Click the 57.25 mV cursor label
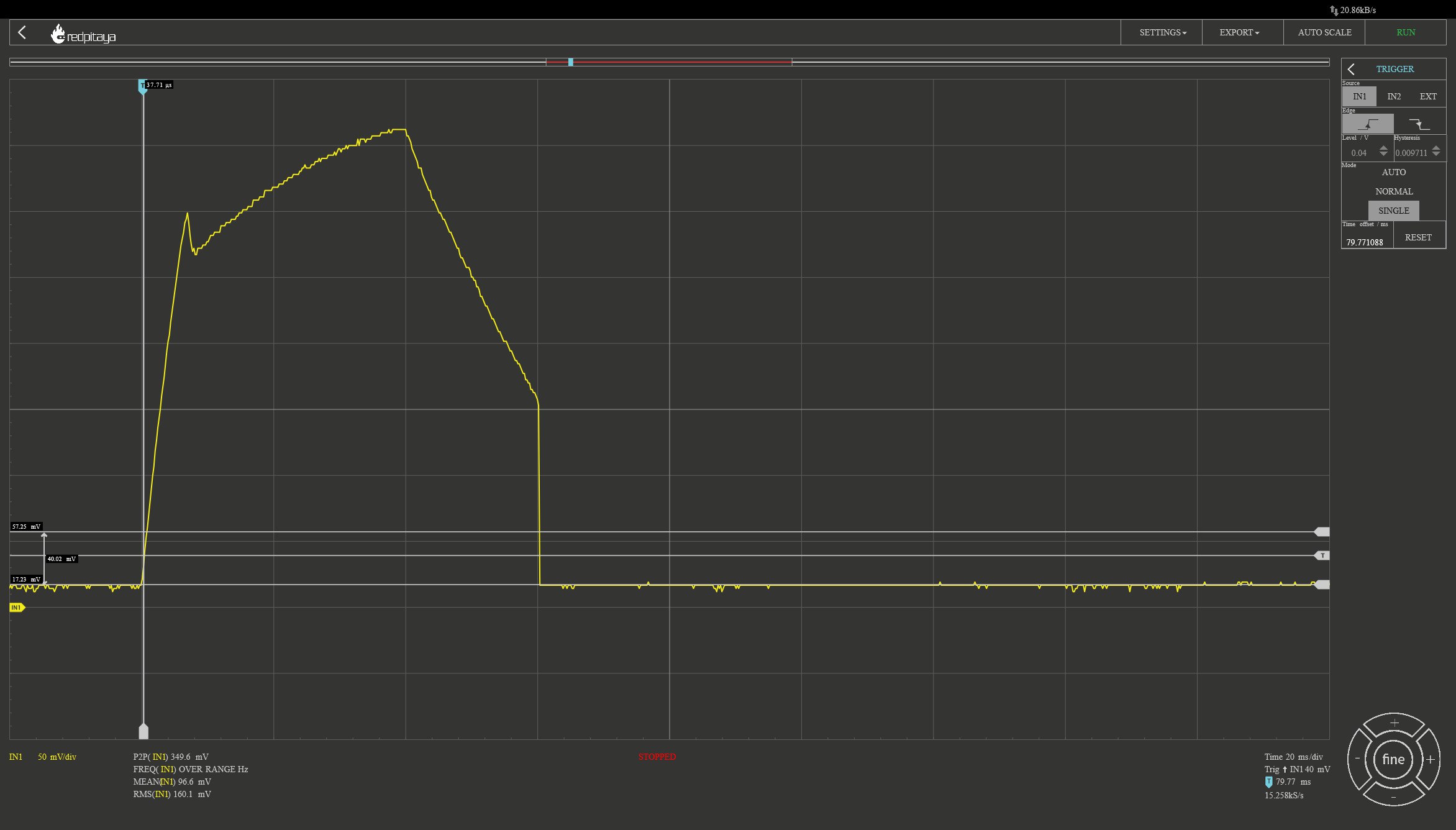 [x=26, y=527]
